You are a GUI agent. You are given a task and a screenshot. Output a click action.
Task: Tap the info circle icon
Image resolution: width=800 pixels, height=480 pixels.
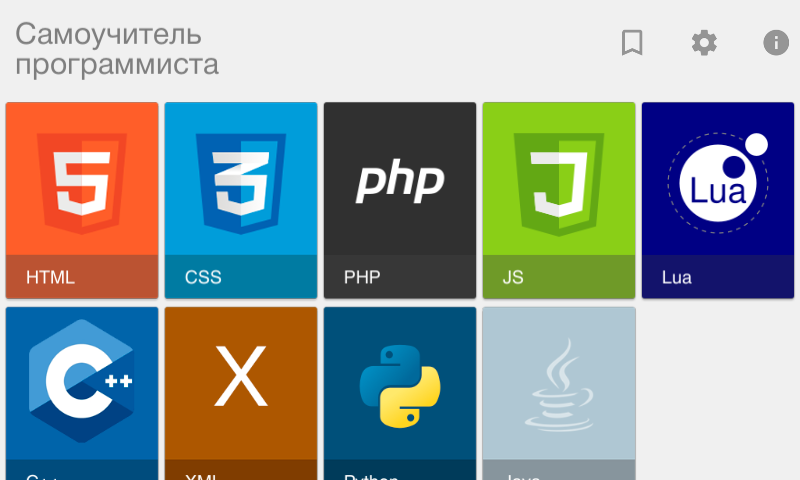tap(776, 42)
